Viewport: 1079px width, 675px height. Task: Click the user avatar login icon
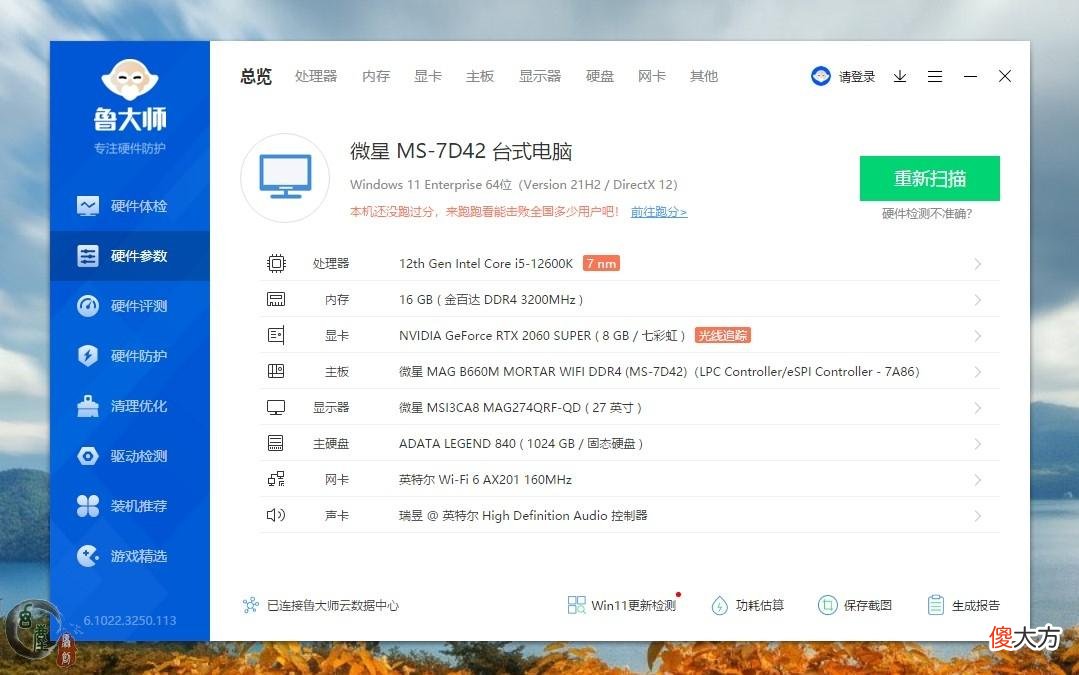[821, 76]
